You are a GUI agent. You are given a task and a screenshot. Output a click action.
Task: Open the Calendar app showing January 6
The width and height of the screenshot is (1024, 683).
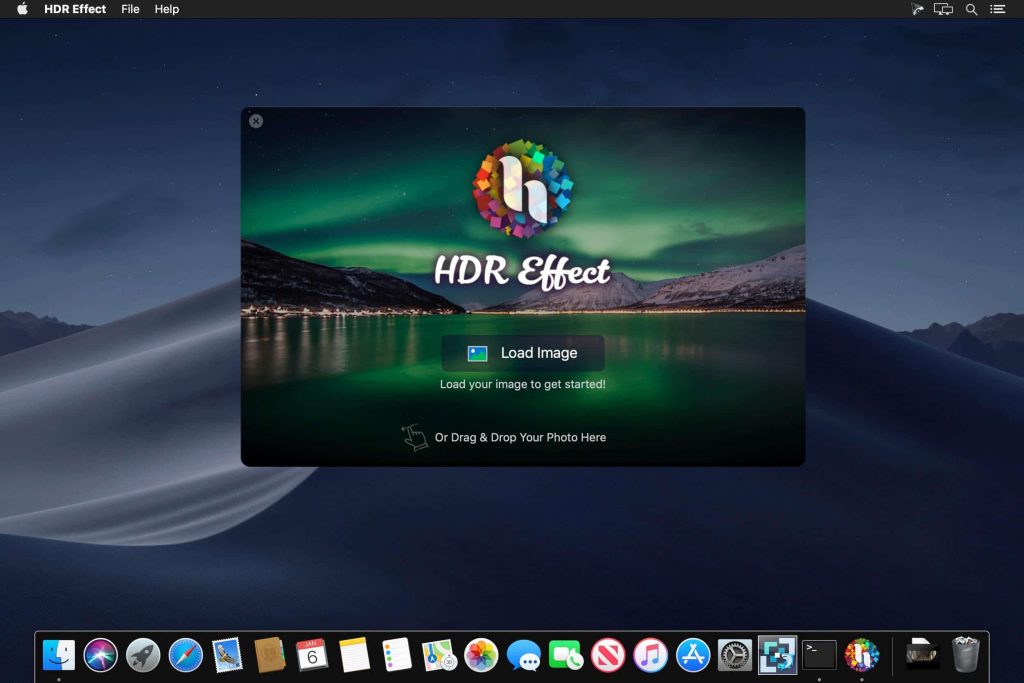[311, 656]
